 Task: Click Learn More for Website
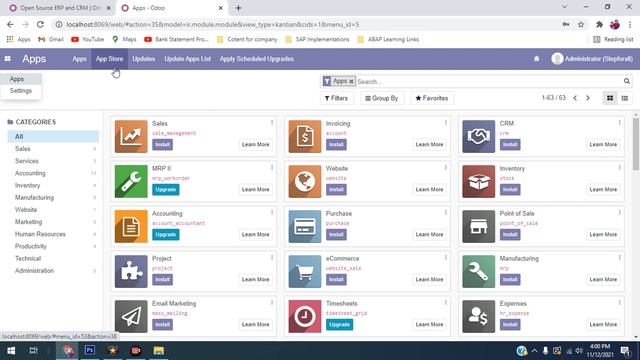pyautogui.click(x=429, y=189)
